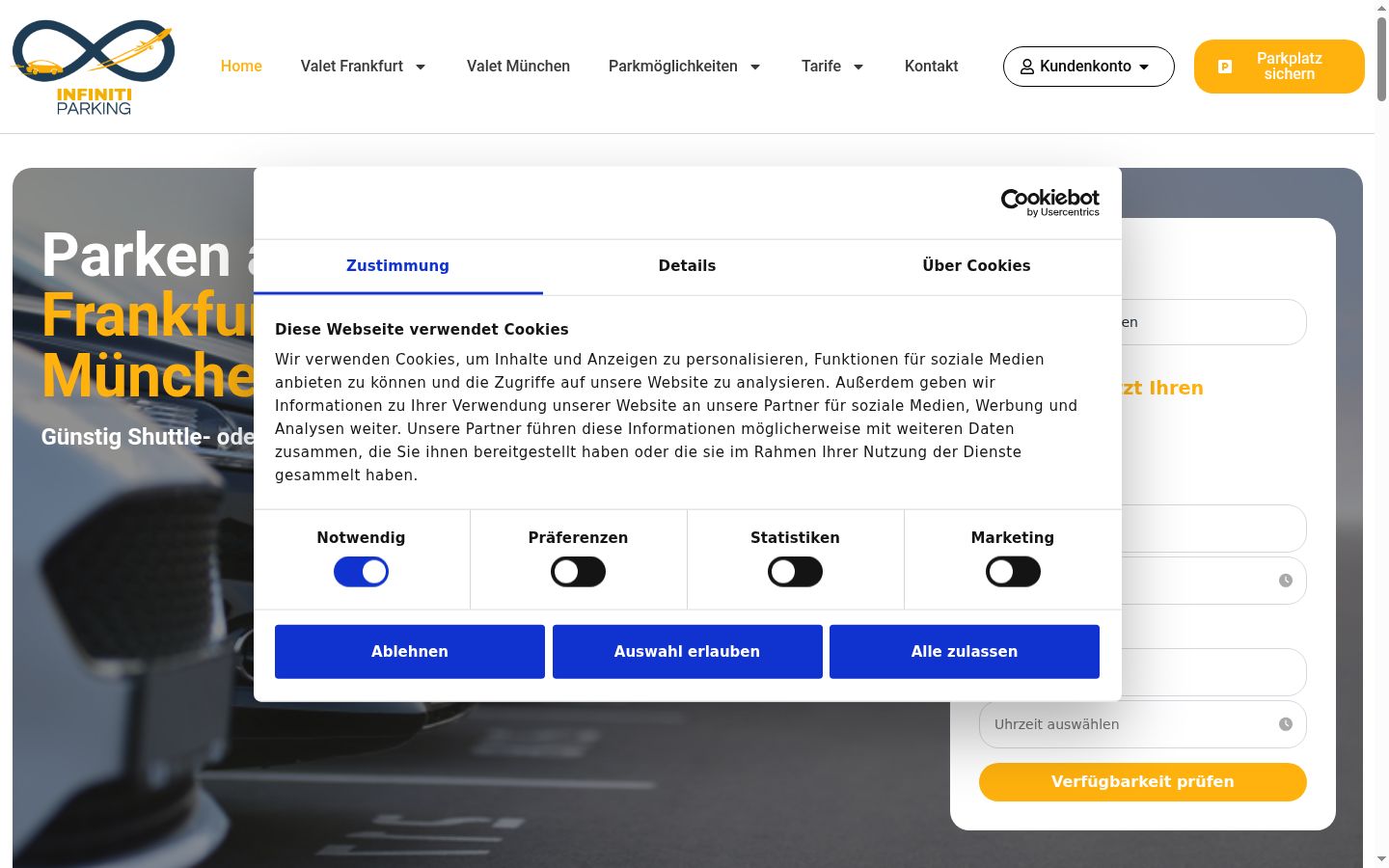Click the Alle zulassen button
Viewport: 1389px width, 868px height.
pyautogui.click(x=965, y=652)
